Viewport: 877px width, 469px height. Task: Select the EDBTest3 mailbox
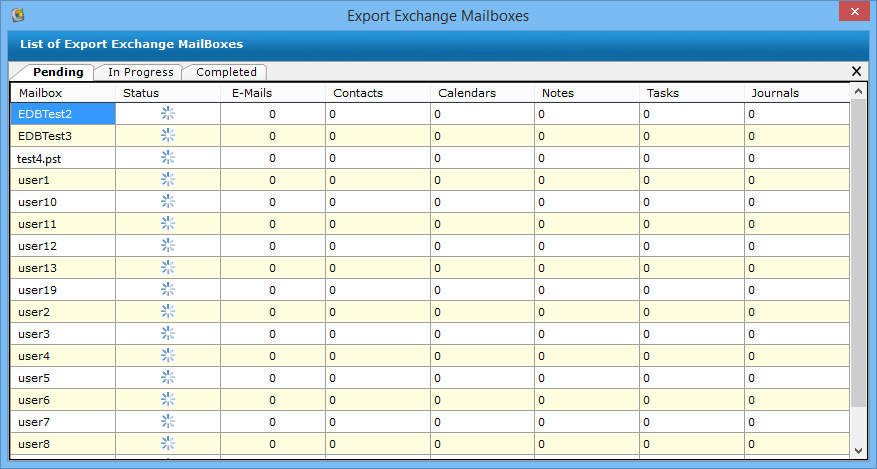tap(63, 136)
